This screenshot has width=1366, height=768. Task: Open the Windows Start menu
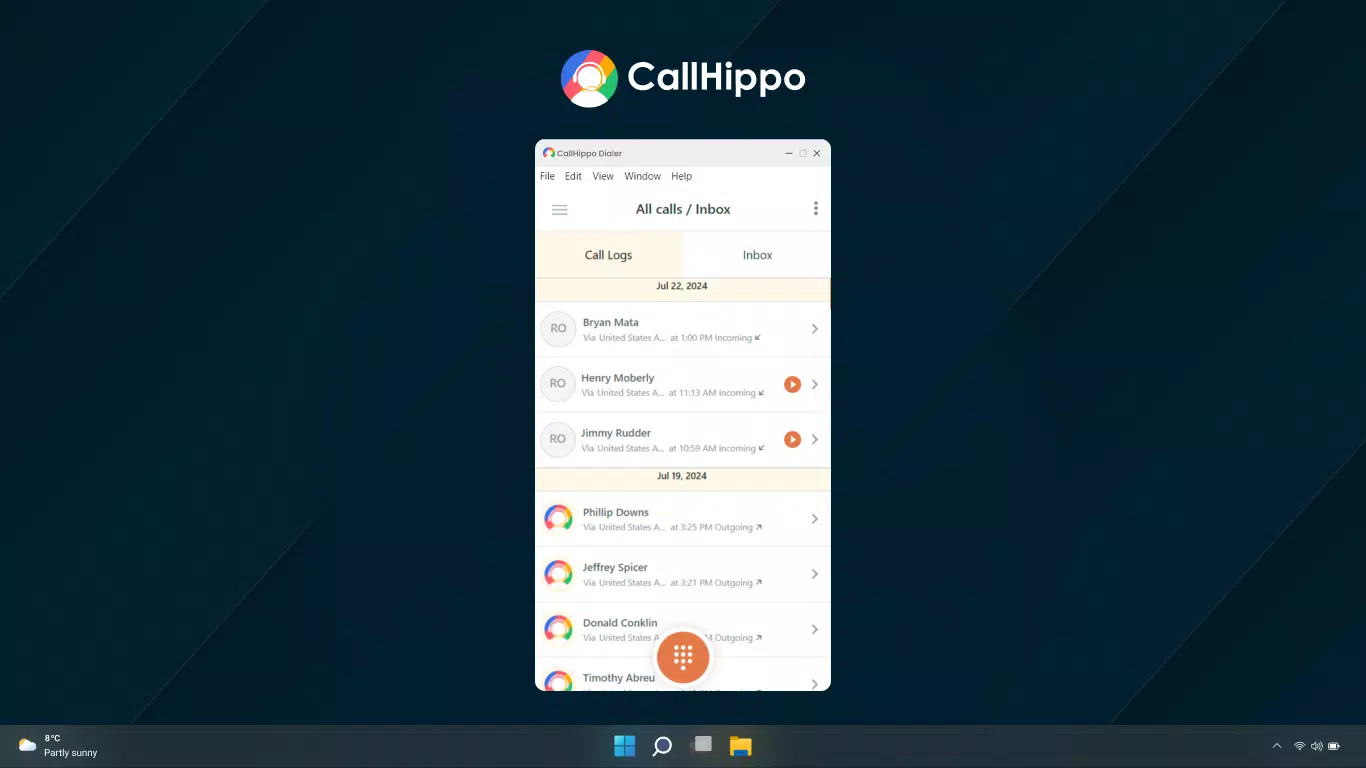pyautogui.click(x=624, y=746)
